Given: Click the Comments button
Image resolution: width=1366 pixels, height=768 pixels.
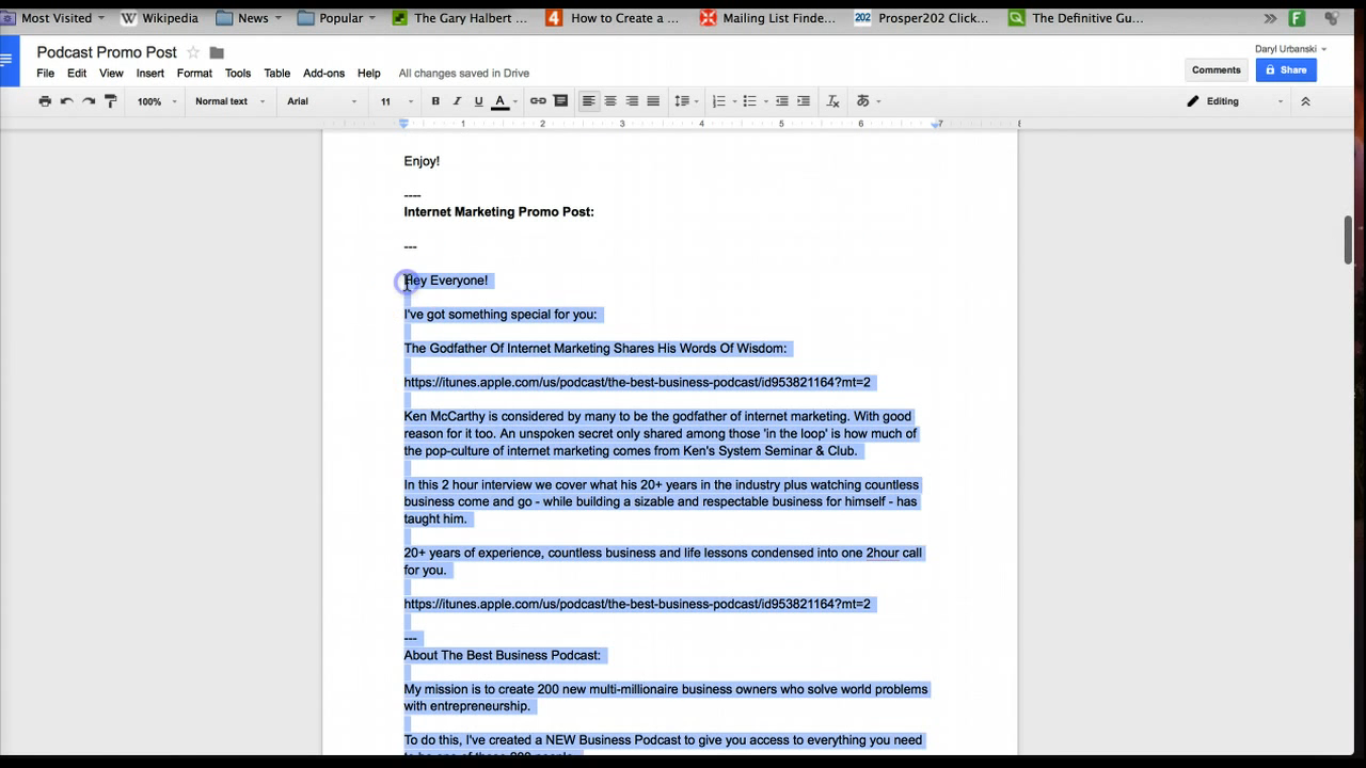Looking at the screenshot, I should (1216, 70).
